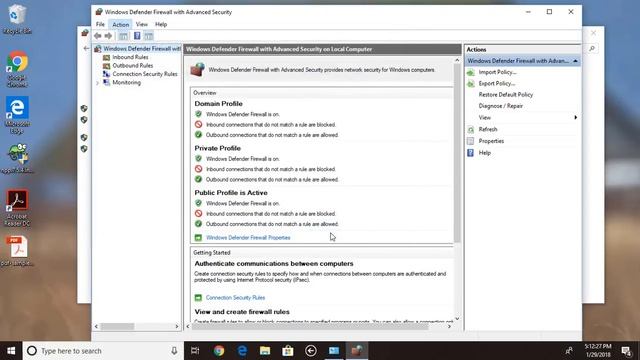Expand the View submenu arrow in Actions
The height and width of the screenshot is (360, 640).
click(576, 118)
